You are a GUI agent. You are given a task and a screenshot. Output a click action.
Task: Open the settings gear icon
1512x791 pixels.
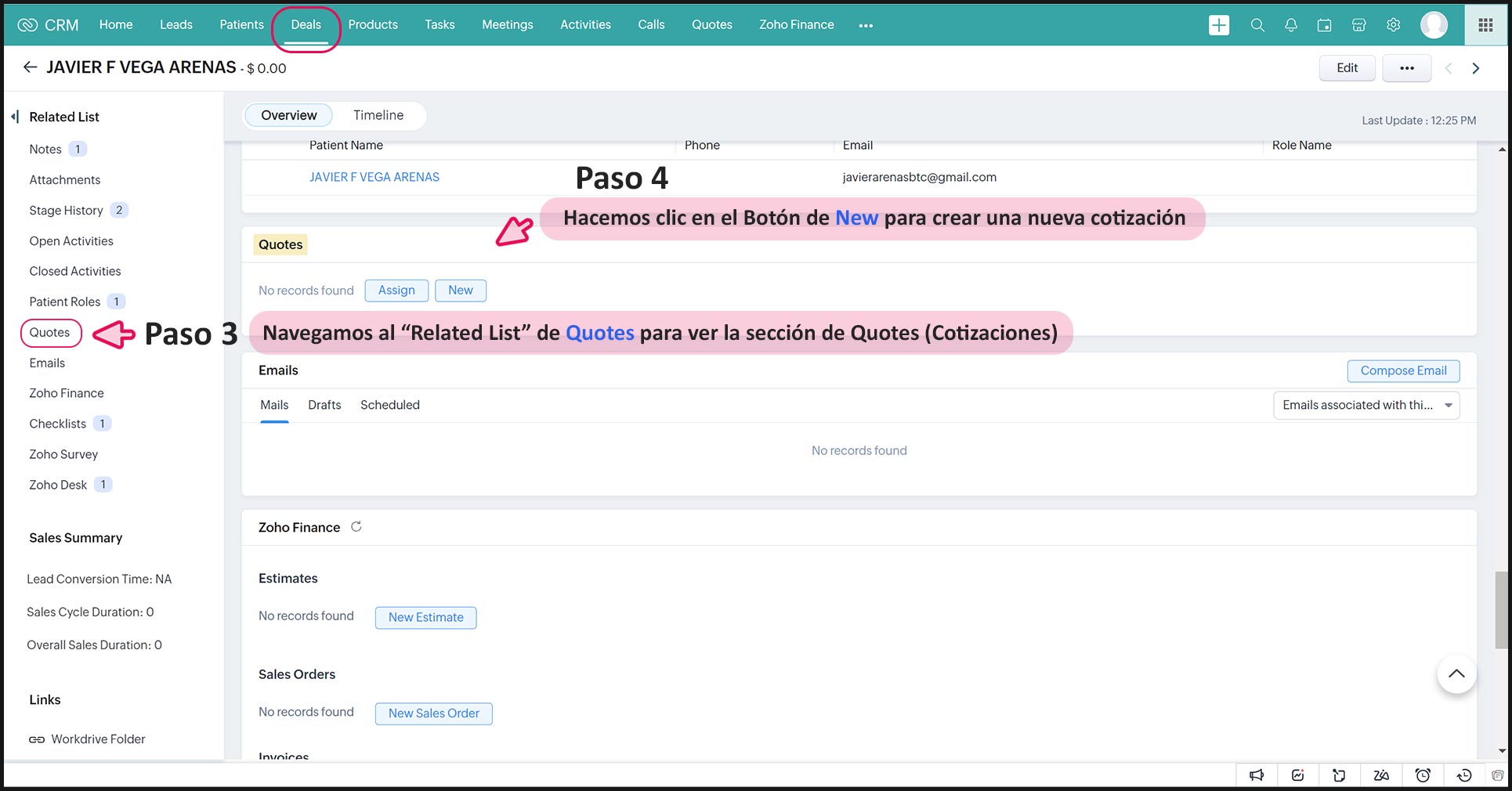point(1393,25)
